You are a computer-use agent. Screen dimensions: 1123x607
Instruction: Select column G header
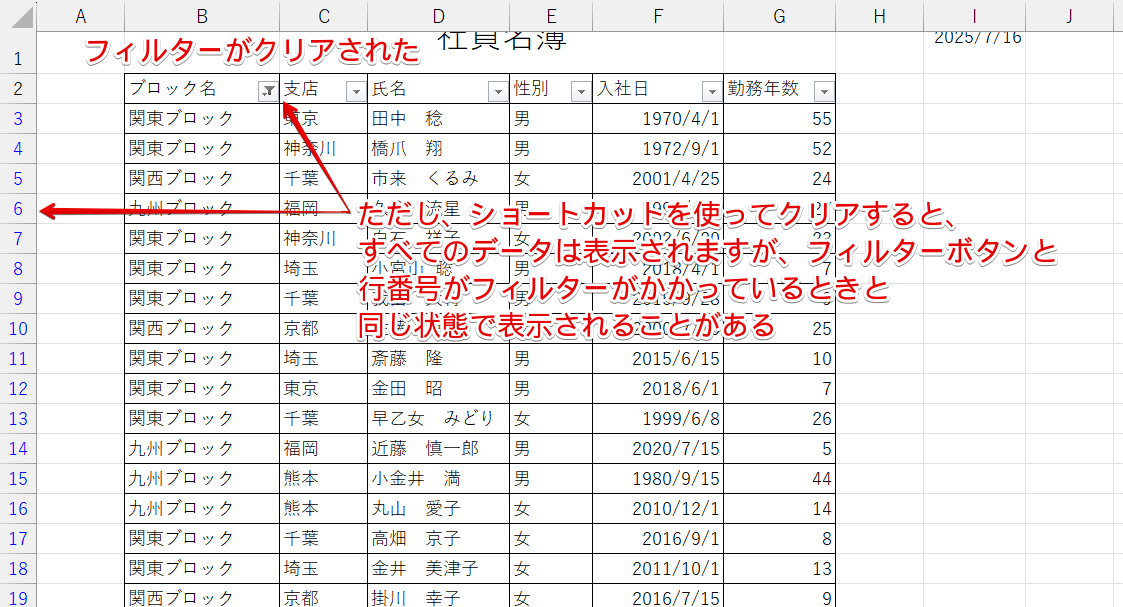point(779,16)
